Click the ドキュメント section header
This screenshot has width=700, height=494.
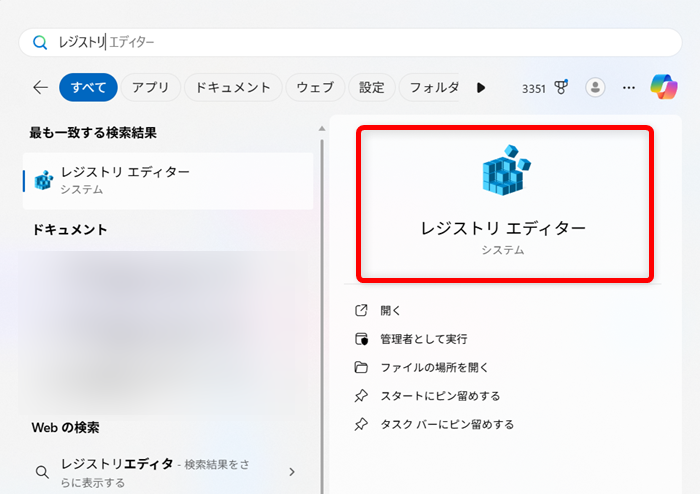70,230
